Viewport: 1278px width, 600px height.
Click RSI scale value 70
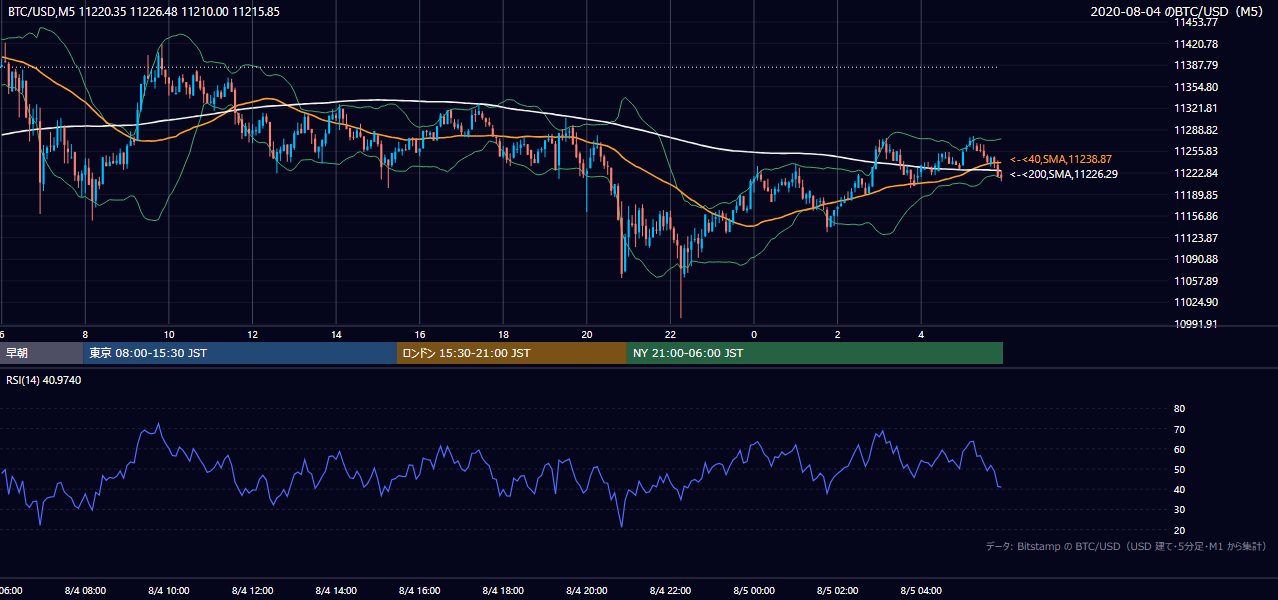tap(1180, 429)
